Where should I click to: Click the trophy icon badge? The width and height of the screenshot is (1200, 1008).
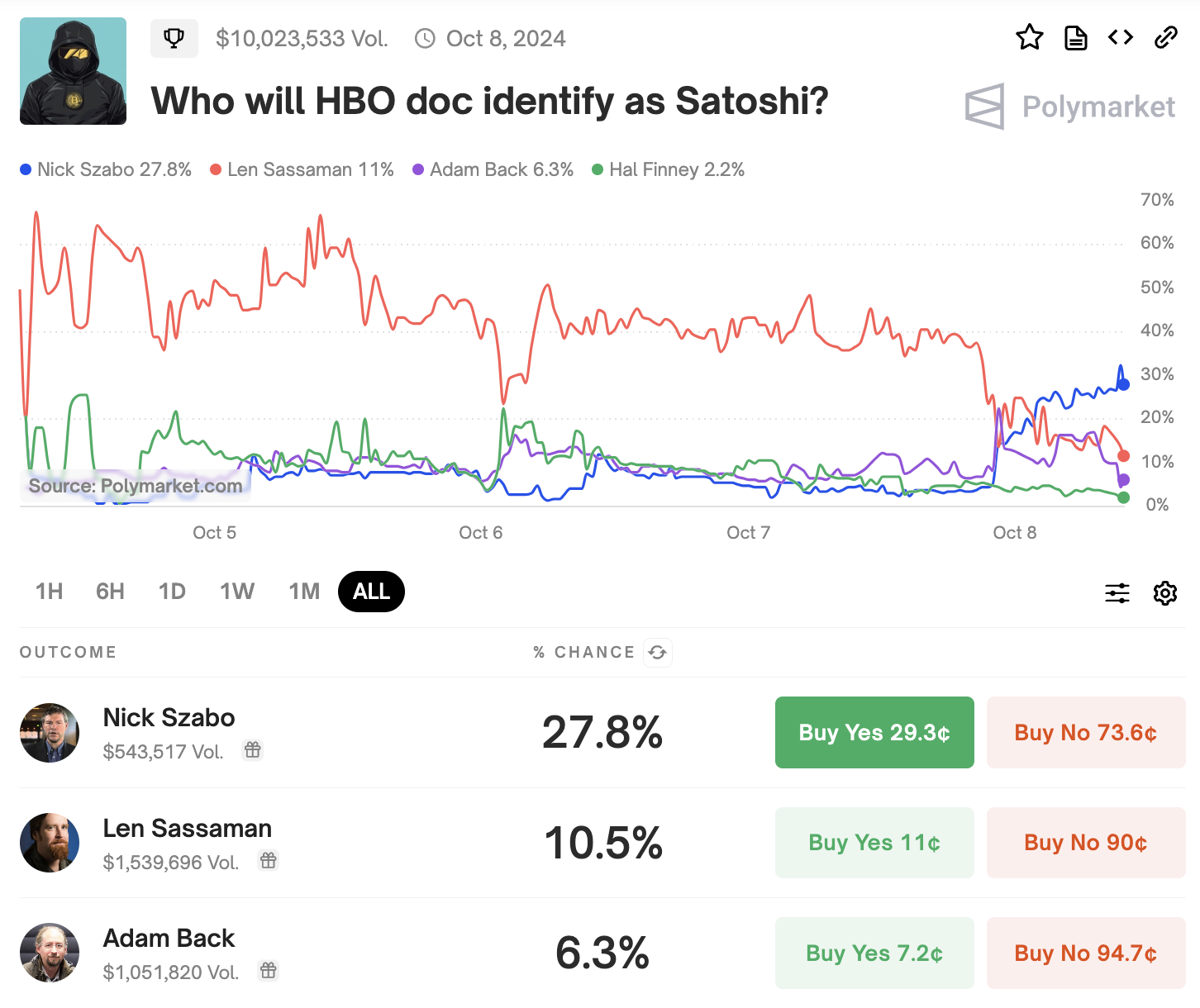[174, 38]
